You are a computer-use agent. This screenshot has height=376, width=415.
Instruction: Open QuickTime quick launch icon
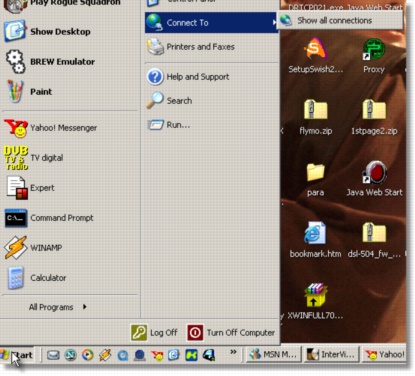click(x=123, y=356)
